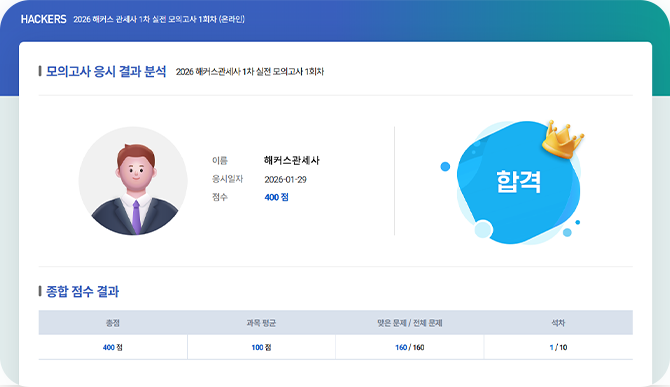Click the 이름 label

220,161
